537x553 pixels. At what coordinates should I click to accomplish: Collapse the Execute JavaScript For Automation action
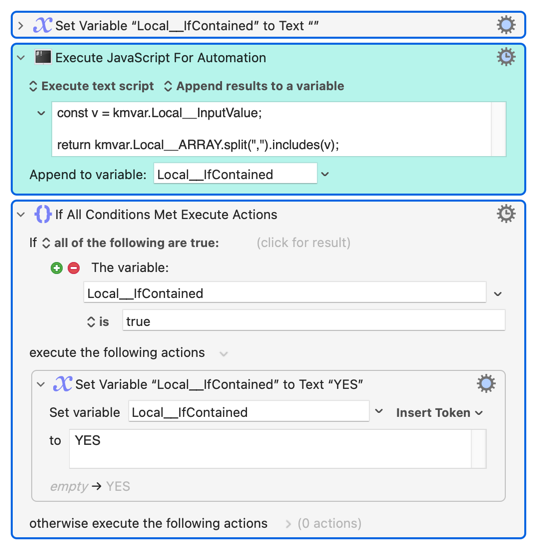pyautogui.click(x=21, y=57)
